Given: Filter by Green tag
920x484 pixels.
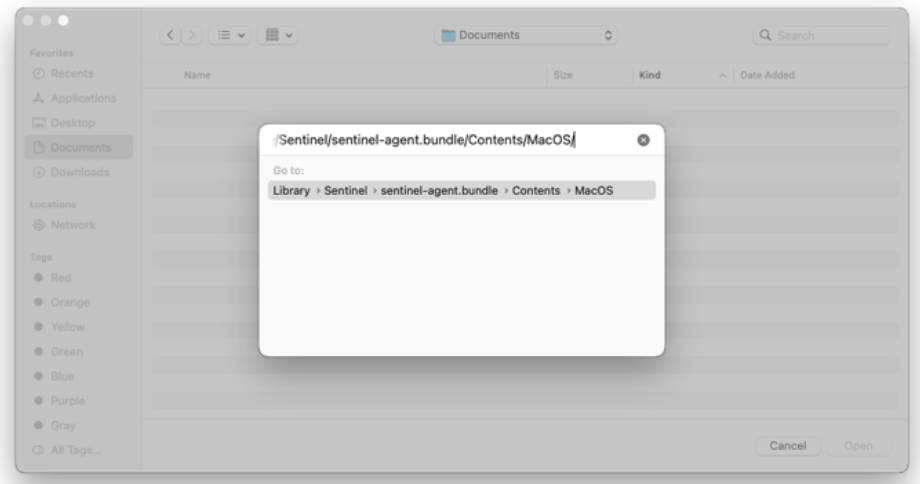Looking at the screenshot, I should [79, 351].
